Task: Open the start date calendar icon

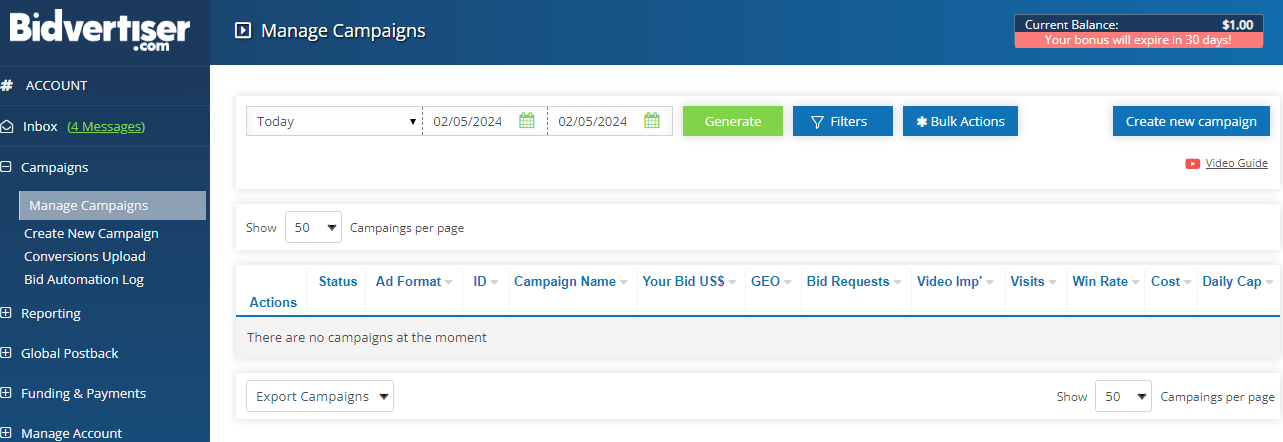Action: coord(527,121)
